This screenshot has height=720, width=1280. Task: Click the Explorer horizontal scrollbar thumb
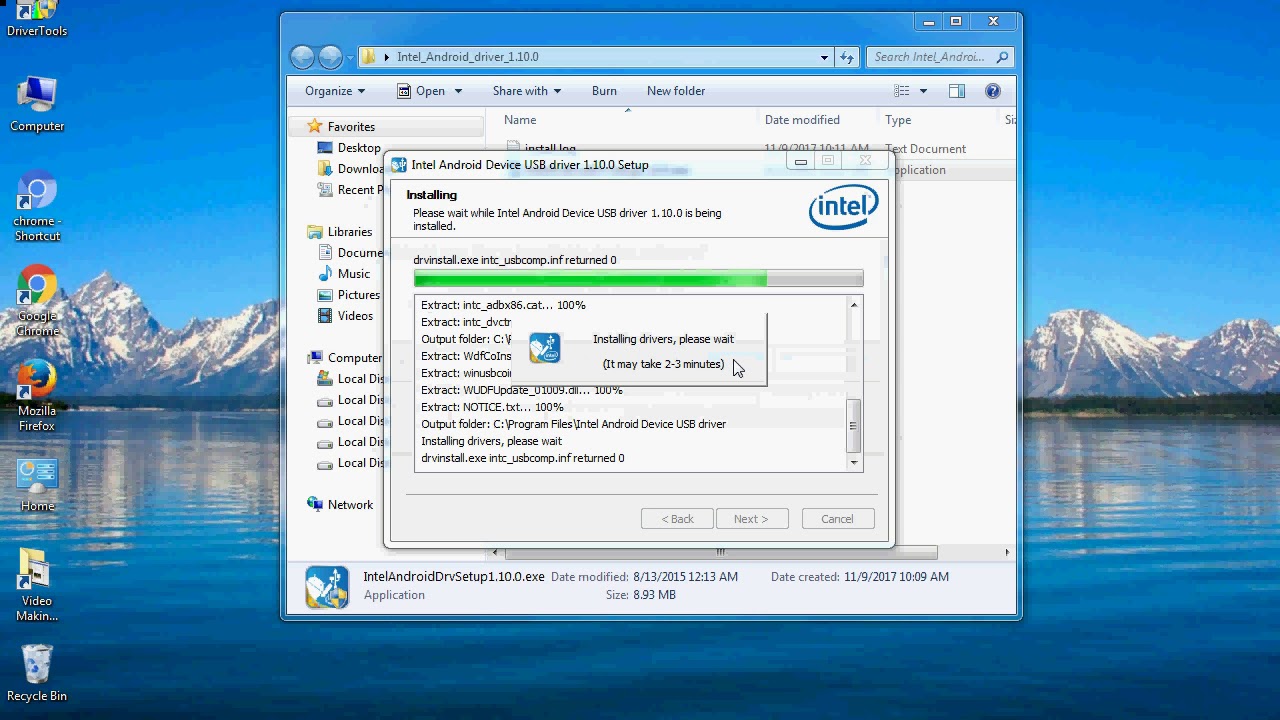pos(720,552)
